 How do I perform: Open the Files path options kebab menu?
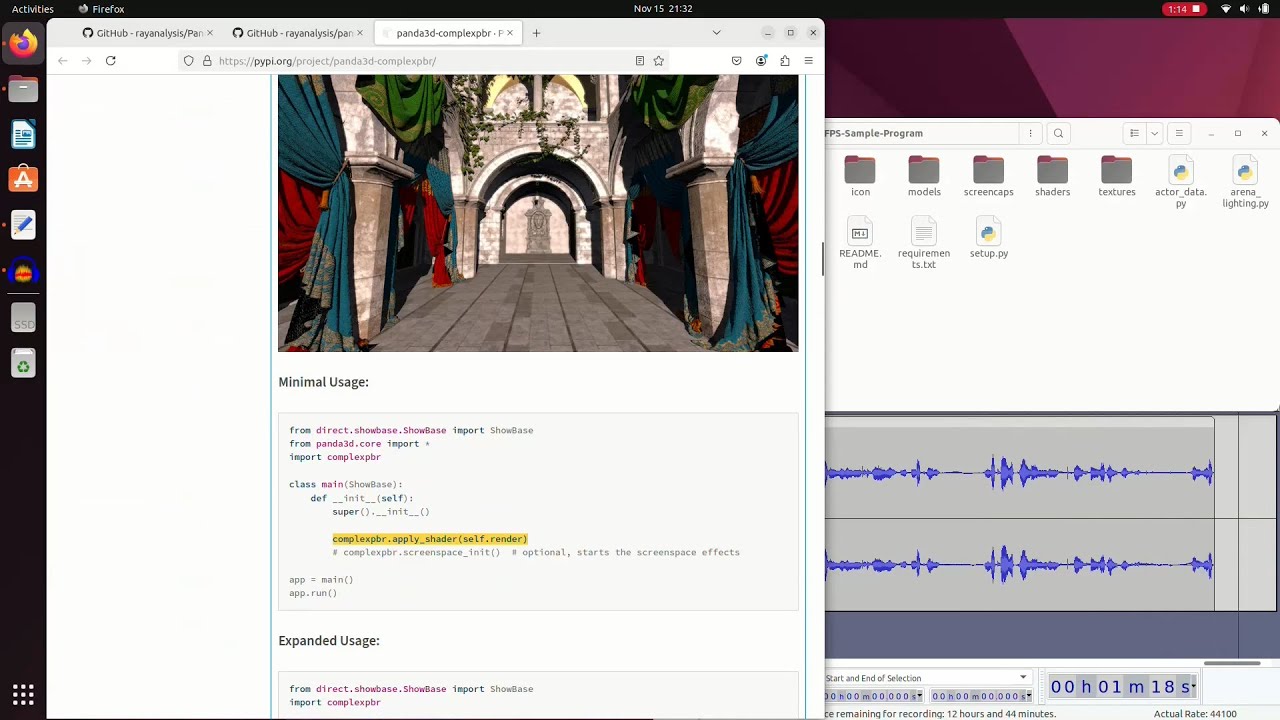tap(1031, 133)
